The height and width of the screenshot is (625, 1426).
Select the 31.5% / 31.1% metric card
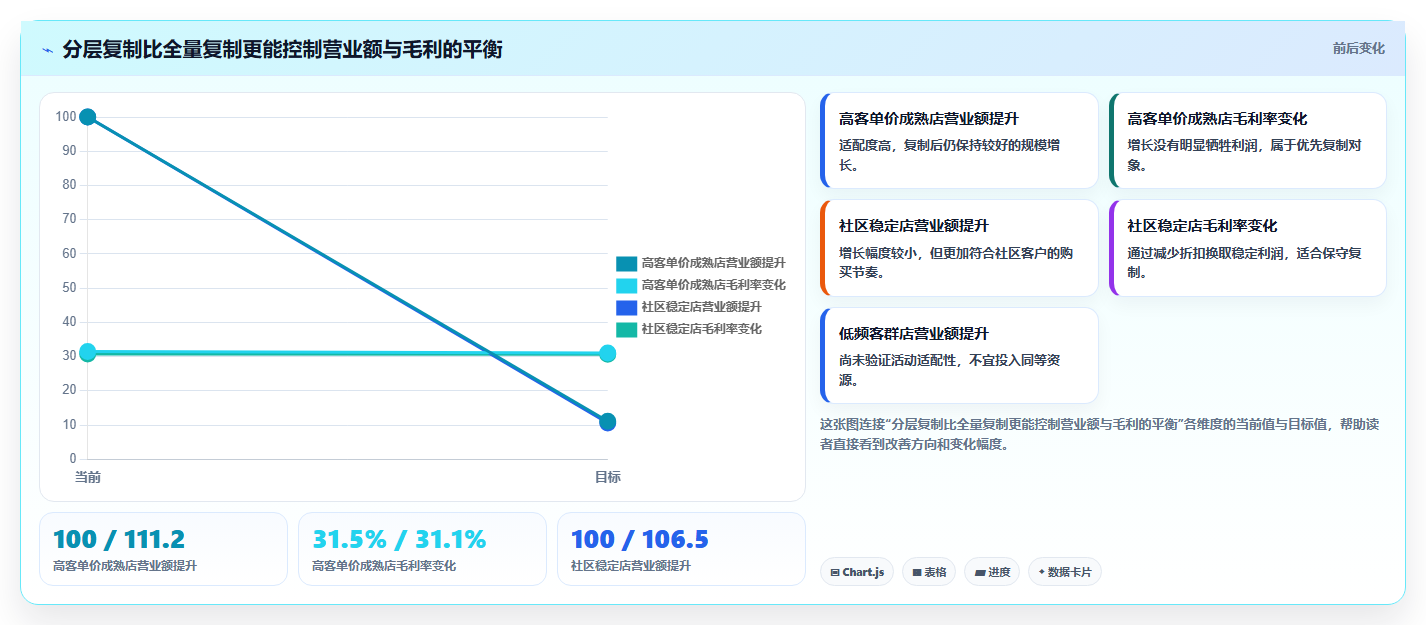(422, 549)
